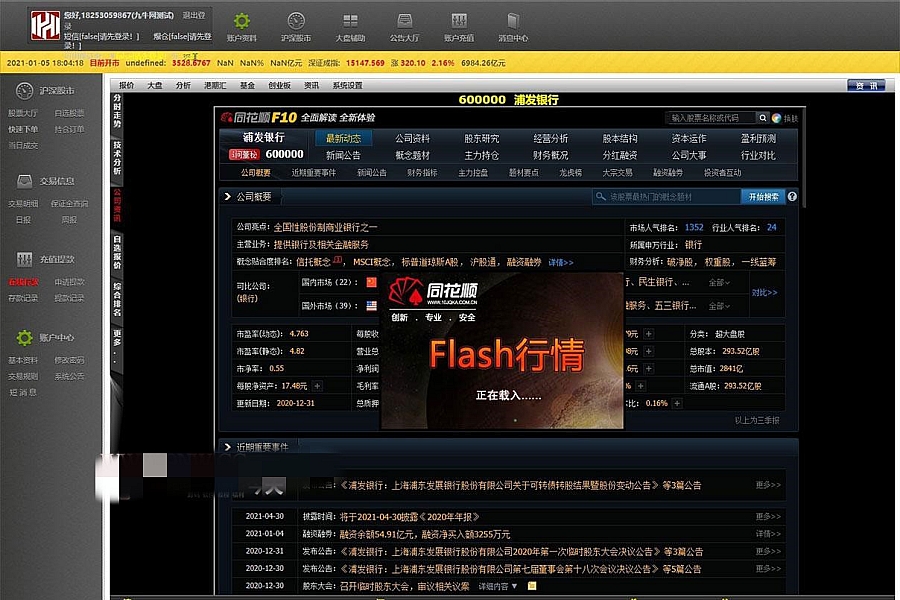Open the 公告大厅 tray icon
This screenshot has height=600, width=900.
pos(405,21)
